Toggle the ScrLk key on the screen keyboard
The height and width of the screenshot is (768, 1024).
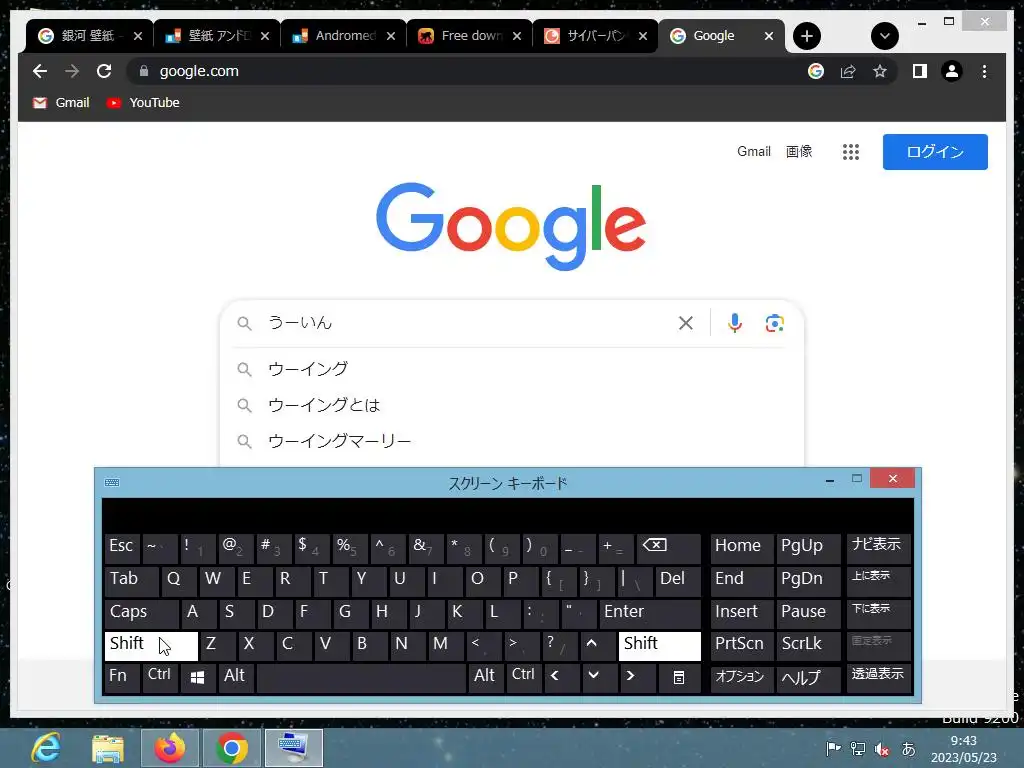(808, 645)
